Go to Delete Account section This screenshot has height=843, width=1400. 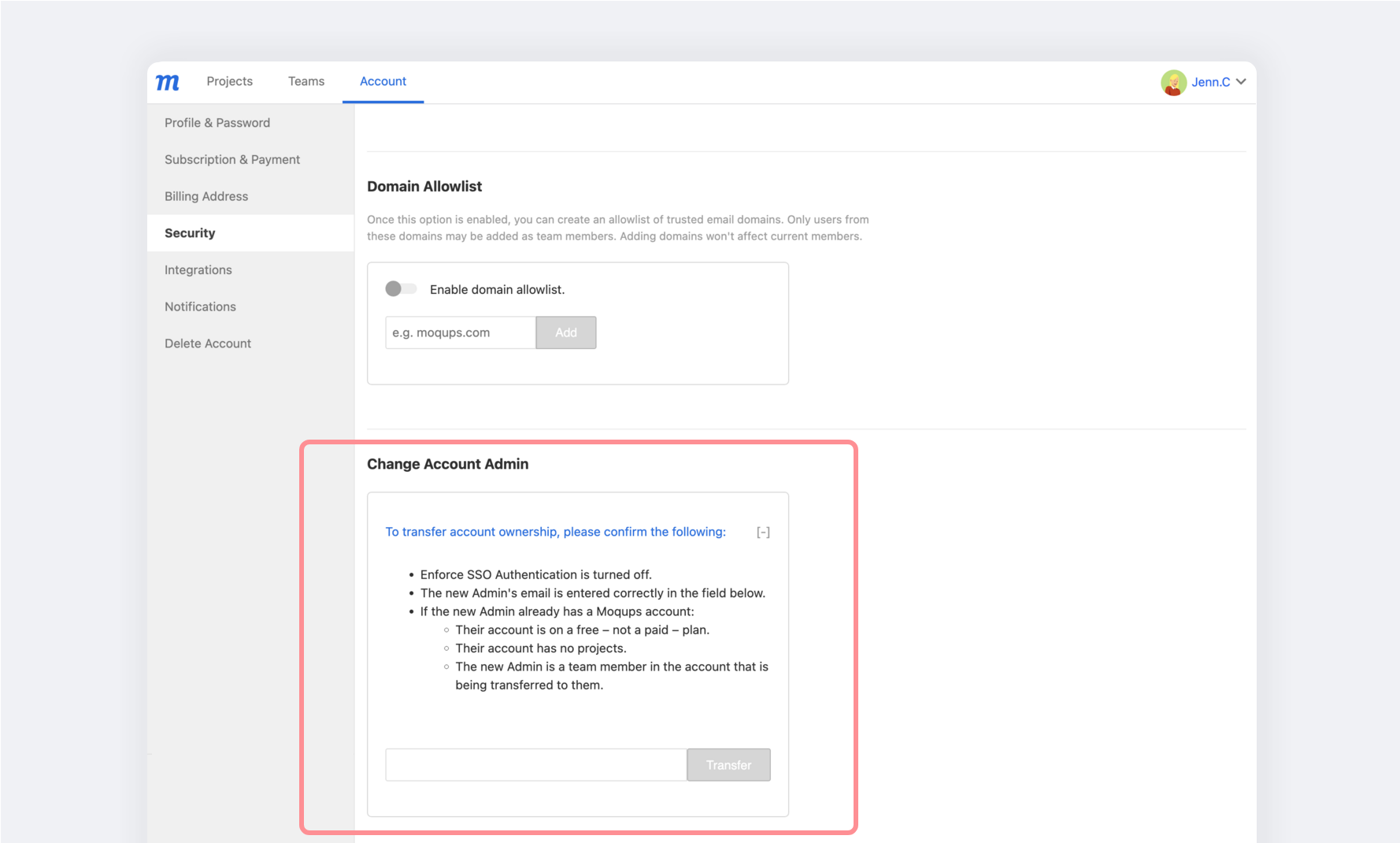(208, 344)
